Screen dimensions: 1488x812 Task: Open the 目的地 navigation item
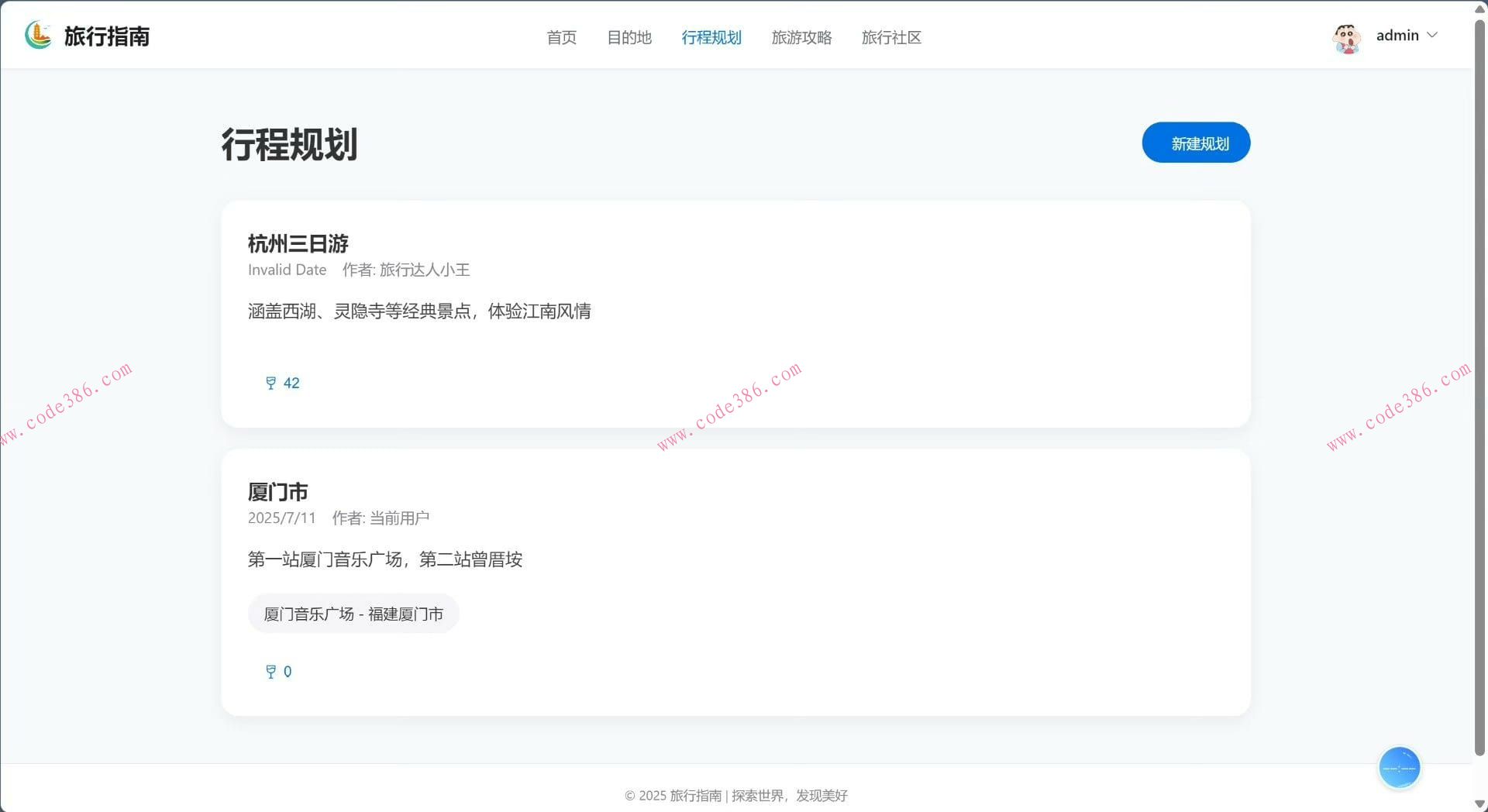click(x=629, y=37)
